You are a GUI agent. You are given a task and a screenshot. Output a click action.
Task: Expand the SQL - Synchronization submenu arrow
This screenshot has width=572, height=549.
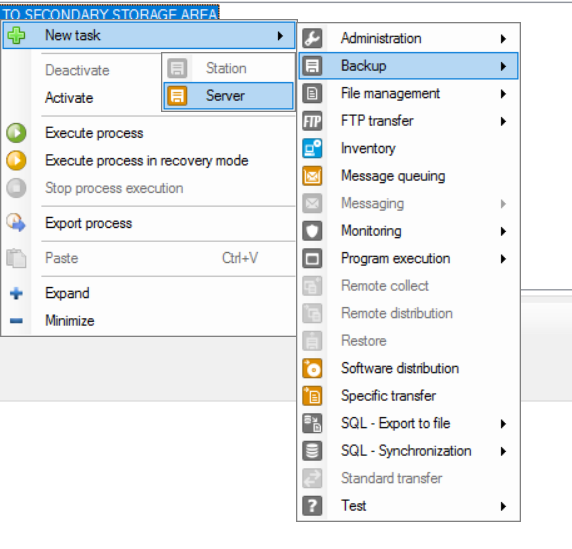pos(503,451)
